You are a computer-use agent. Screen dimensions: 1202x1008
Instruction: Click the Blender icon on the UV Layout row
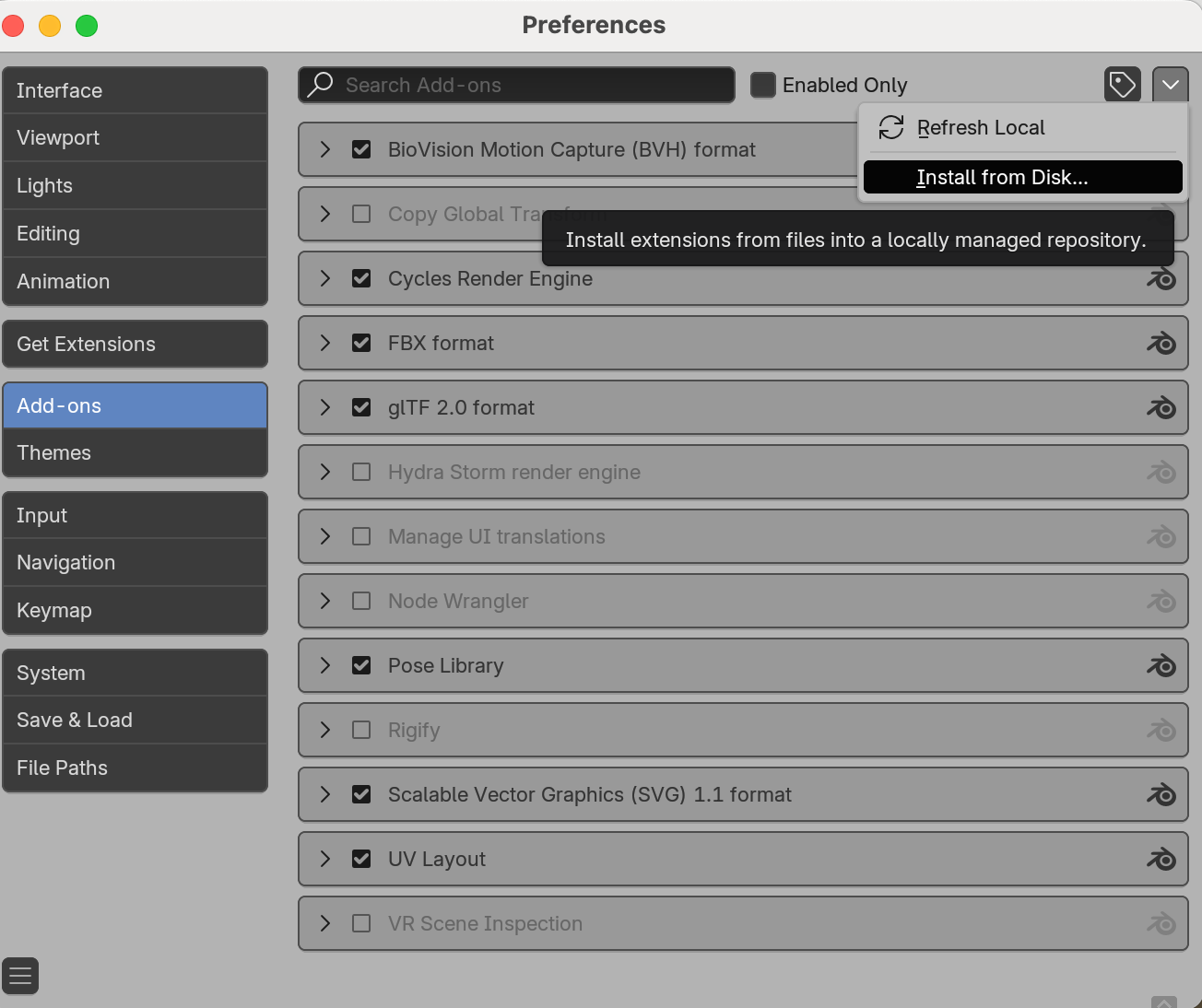1161,859
